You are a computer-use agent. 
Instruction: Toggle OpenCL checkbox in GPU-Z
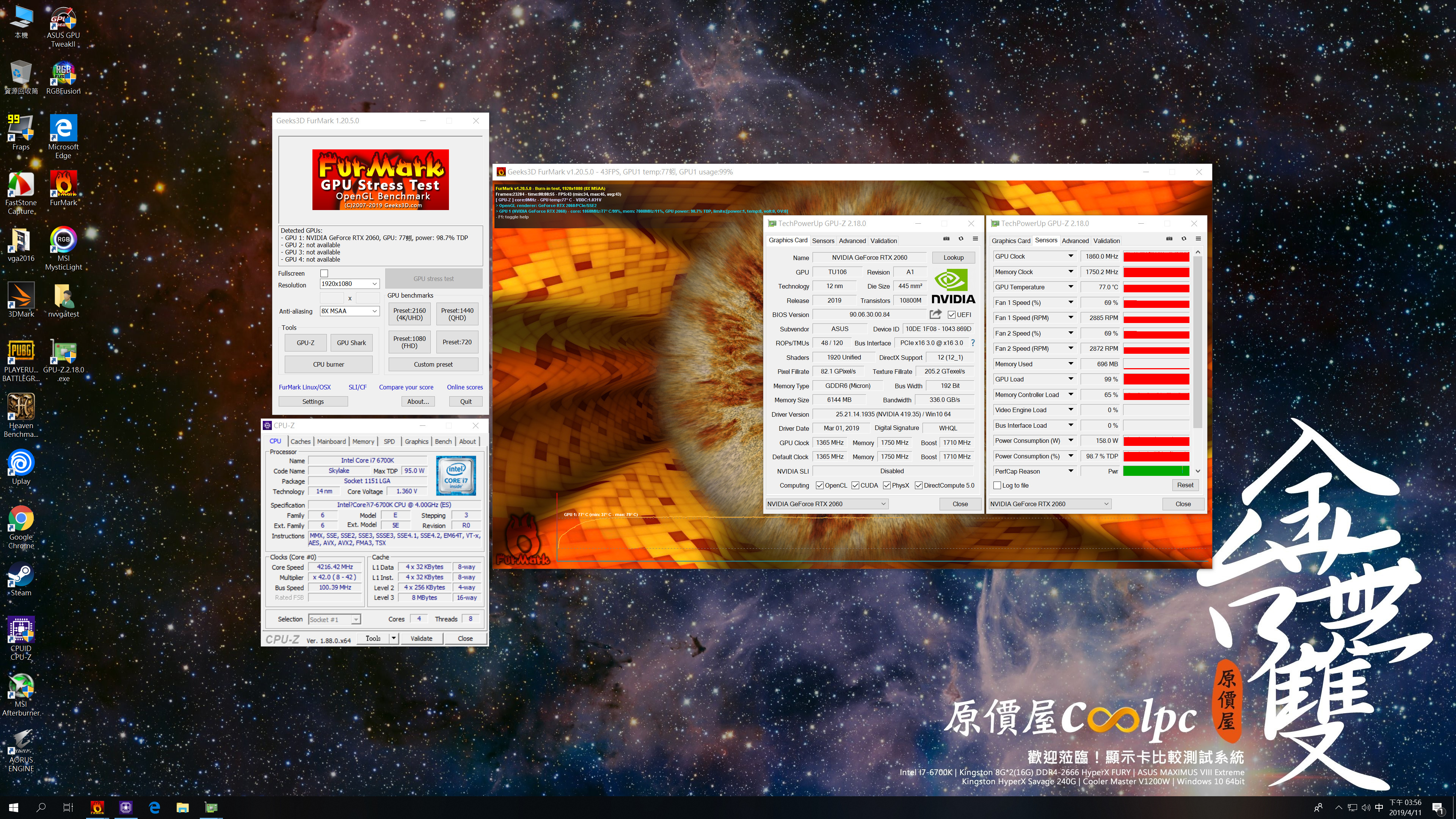coord(819,485)
